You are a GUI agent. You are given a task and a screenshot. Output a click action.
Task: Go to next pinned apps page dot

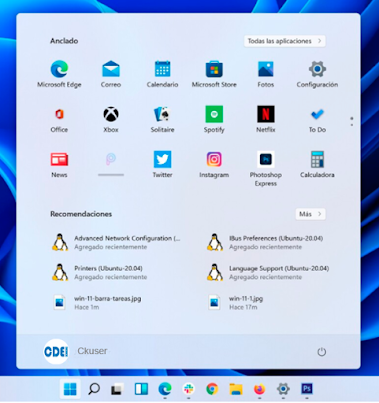(352, 125)
